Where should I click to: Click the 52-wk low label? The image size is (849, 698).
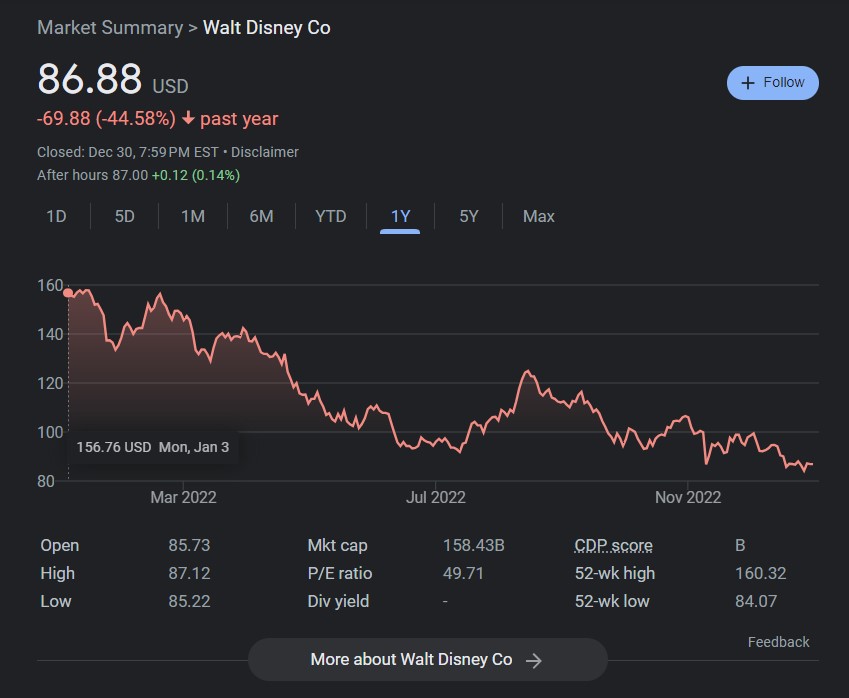coord(612,602)
